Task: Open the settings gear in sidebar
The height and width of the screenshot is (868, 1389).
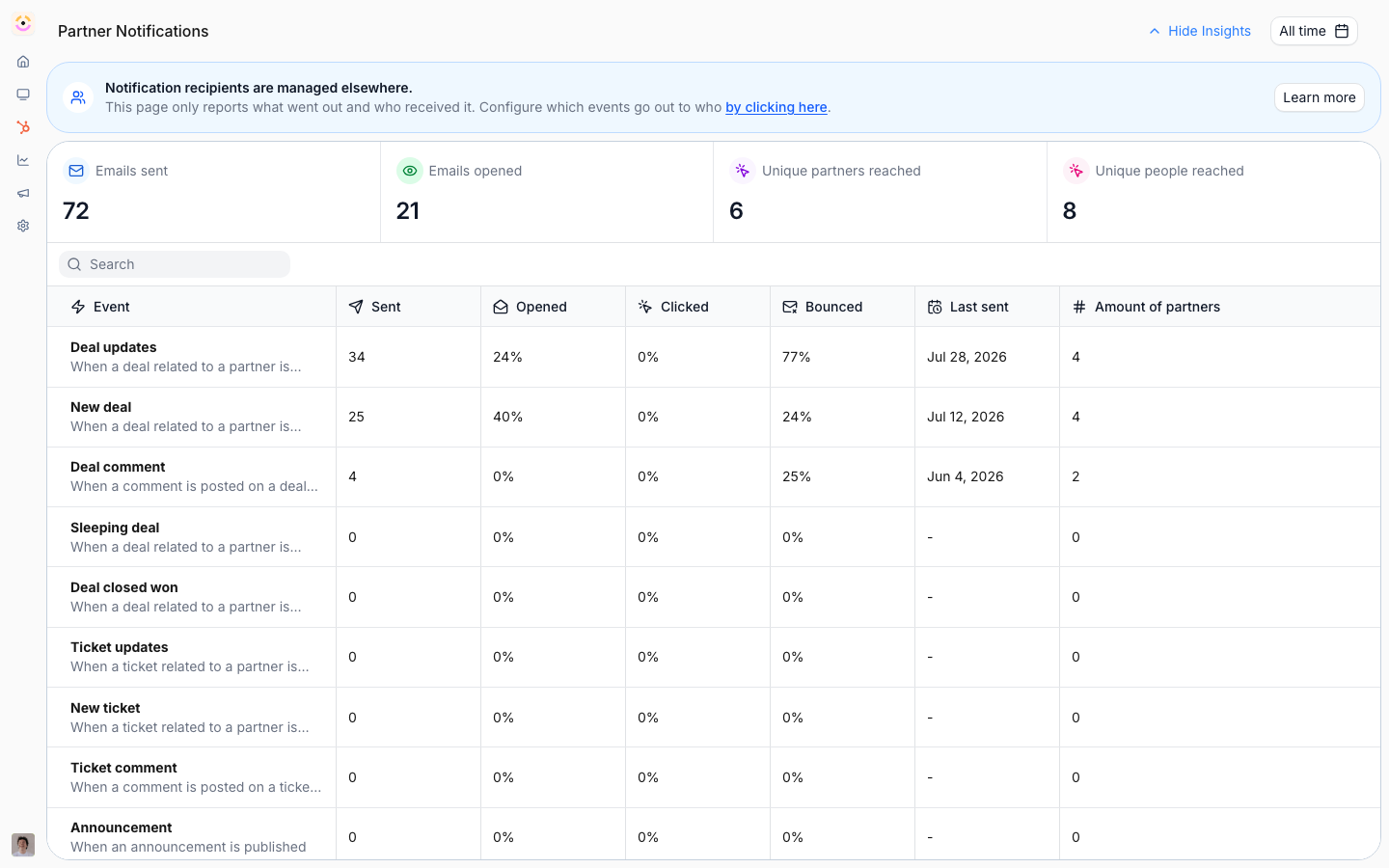Action: [x=23, y=226]
